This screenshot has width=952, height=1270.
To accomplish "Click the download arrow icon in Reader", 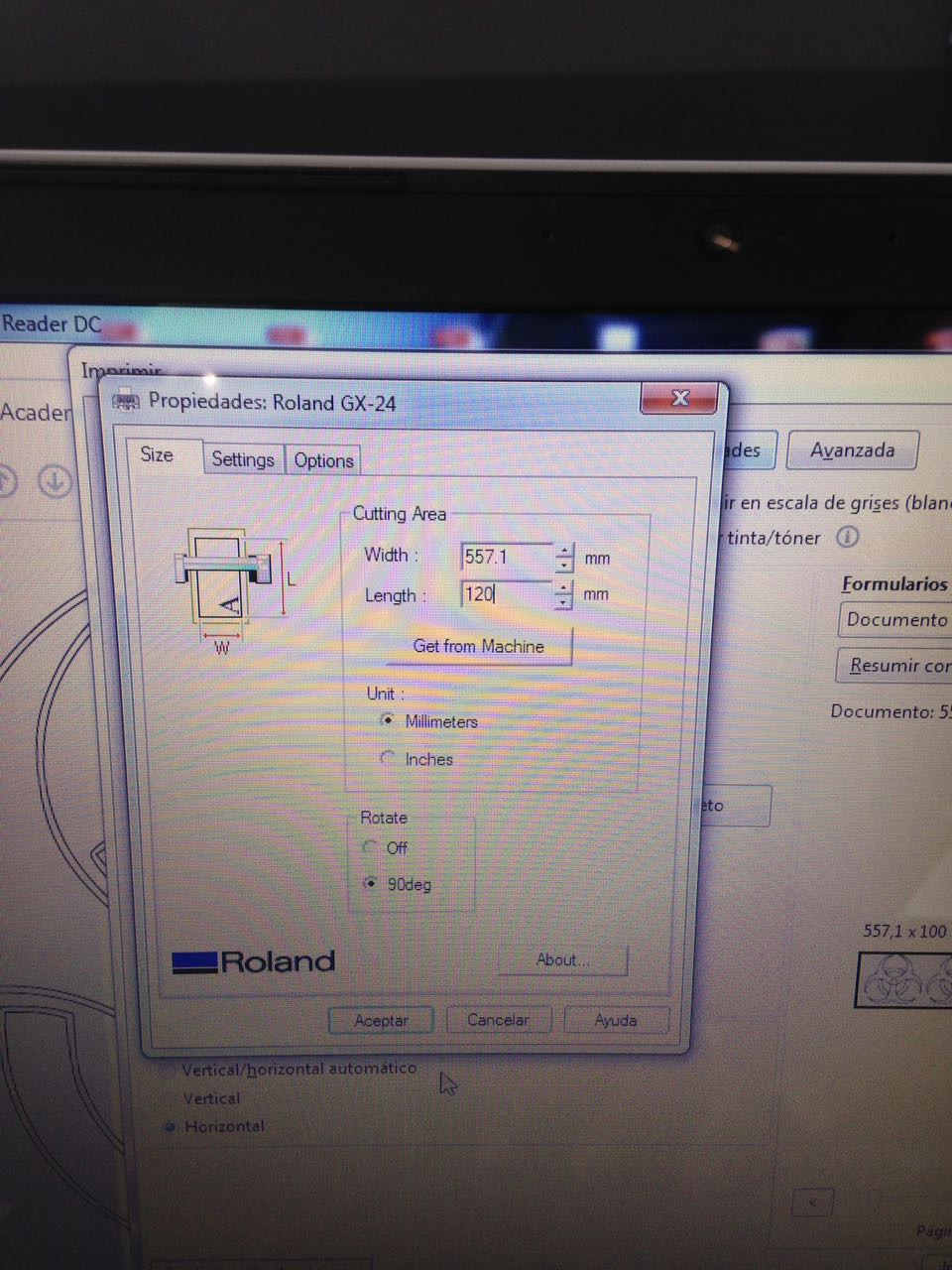I will (55, 481).
